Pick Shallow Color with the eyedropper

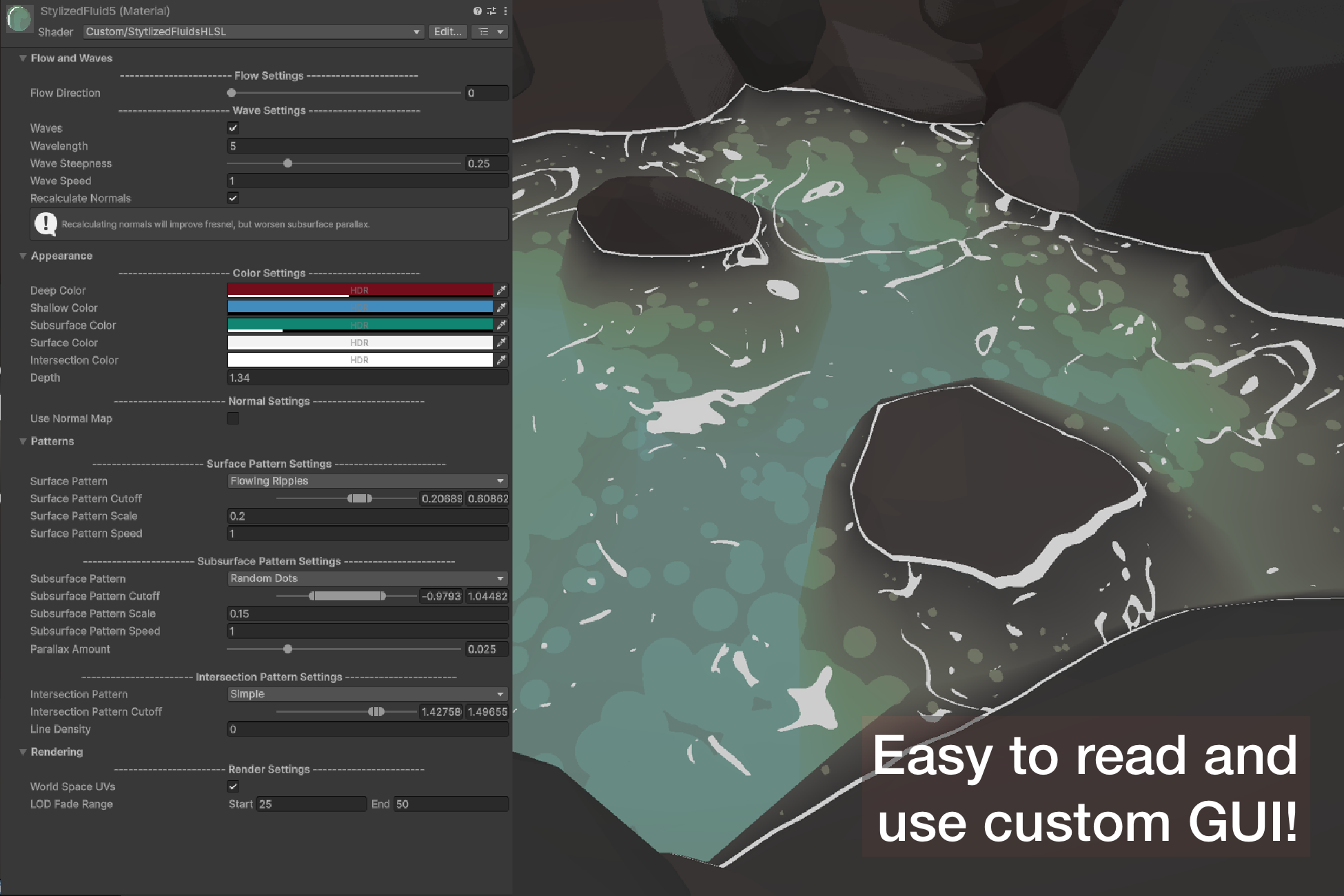point(502,307)
